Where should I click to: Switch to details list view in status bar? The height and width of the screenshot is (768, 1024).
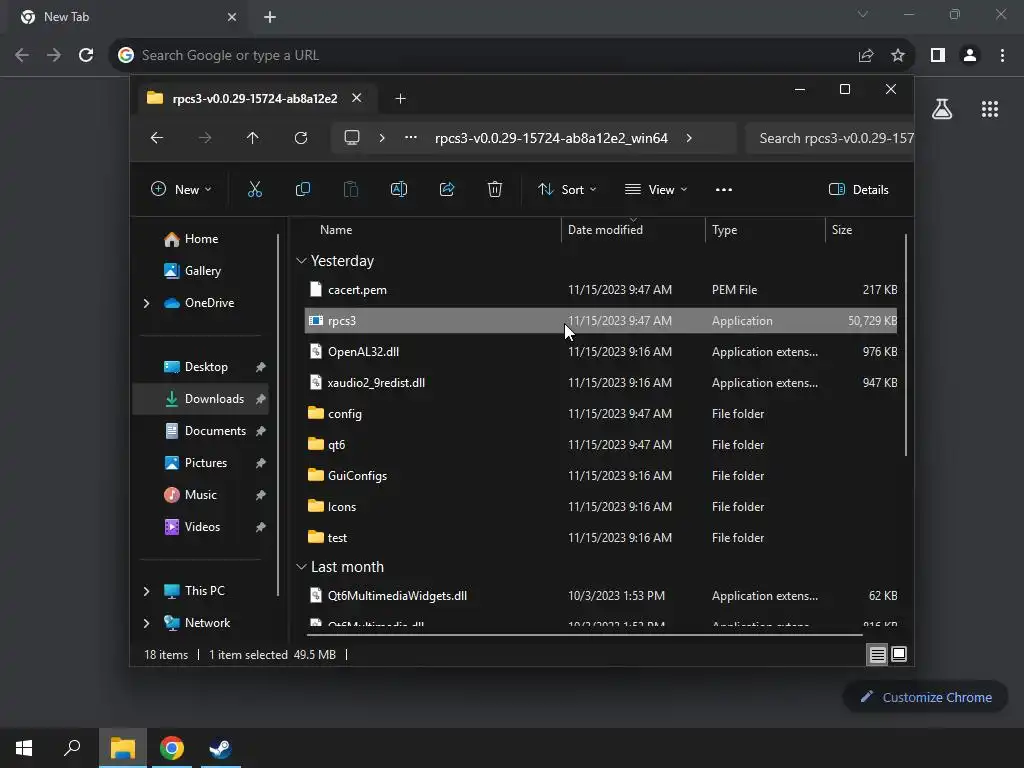pos(878,654)
